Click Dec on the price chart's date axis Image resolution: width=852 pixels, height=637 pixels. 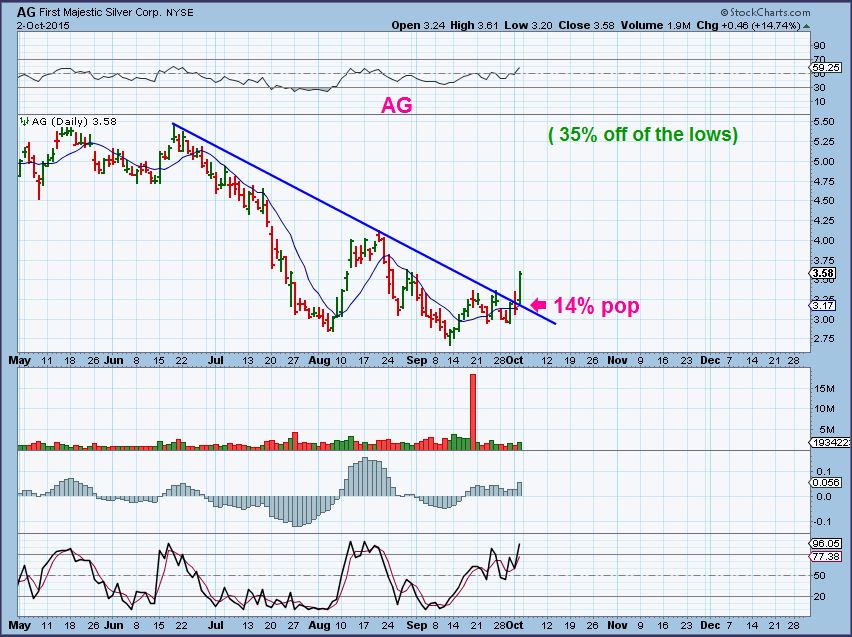(x=710, y=360)
